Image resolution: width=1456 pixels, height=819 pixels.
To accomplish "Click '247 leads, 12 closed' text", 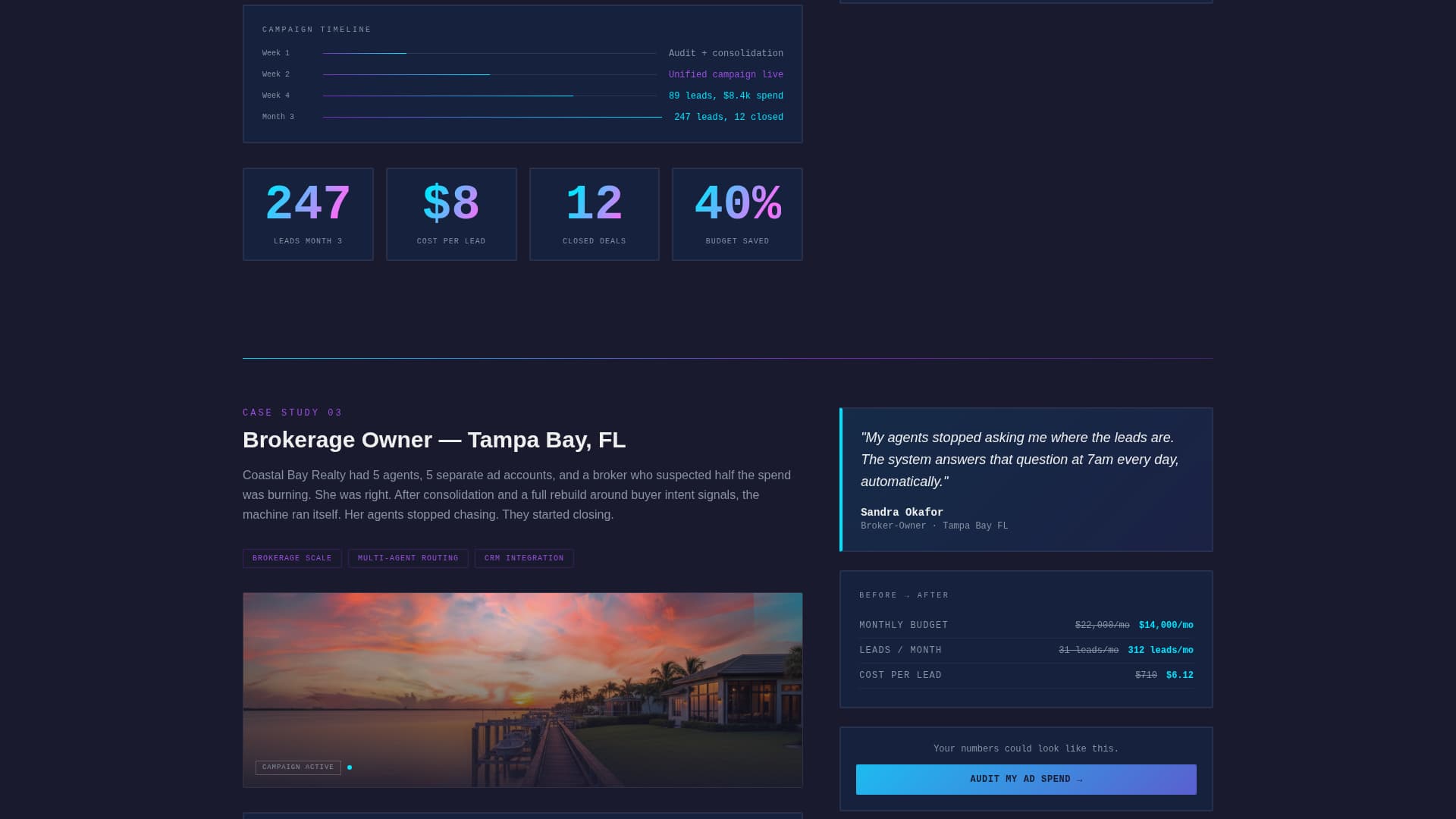I will 729,117.
